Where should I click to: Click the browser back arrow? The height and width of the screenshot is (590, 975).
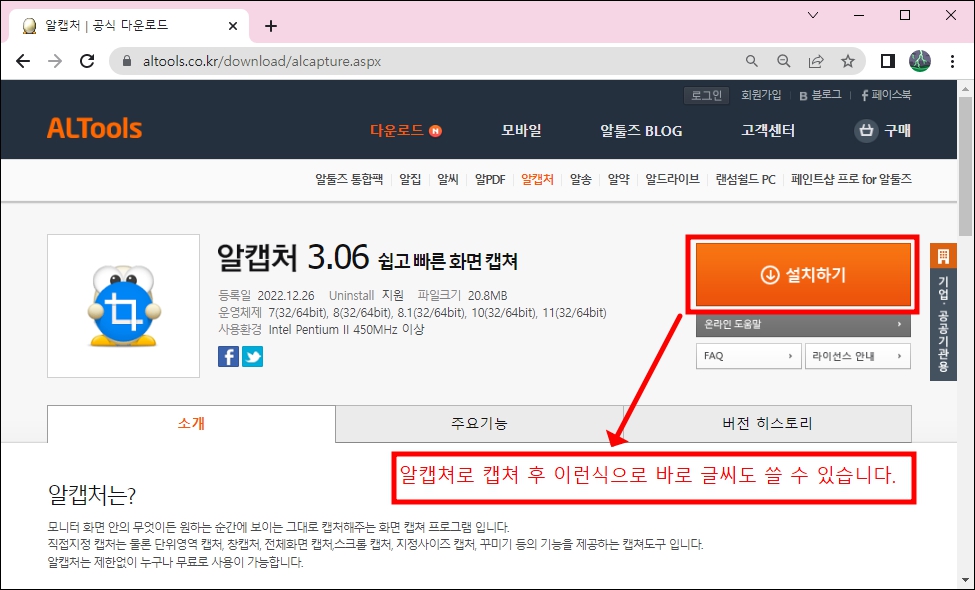[23, 61]
